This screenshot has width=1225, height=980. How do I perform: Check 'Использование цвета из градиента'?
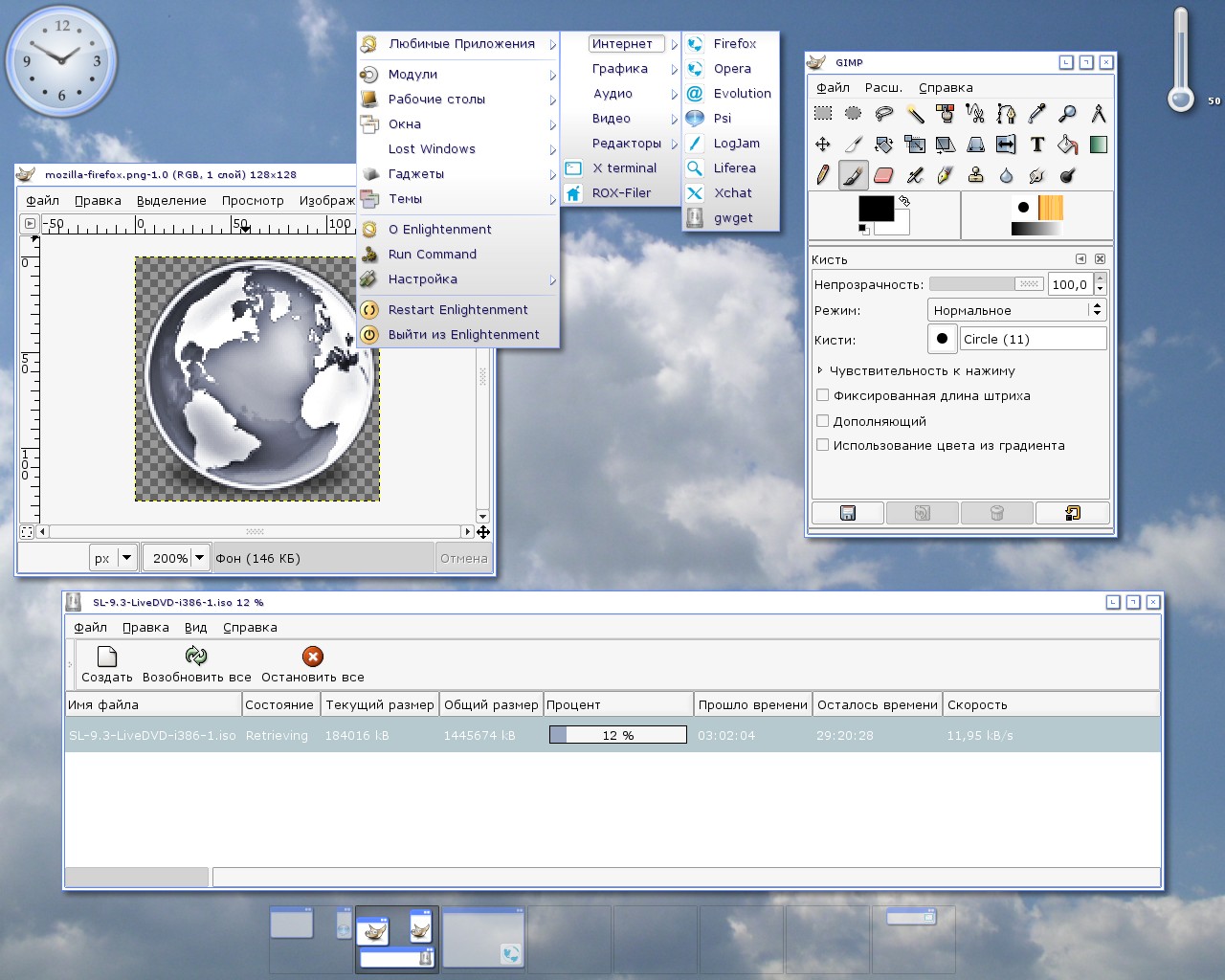[822, 445]
